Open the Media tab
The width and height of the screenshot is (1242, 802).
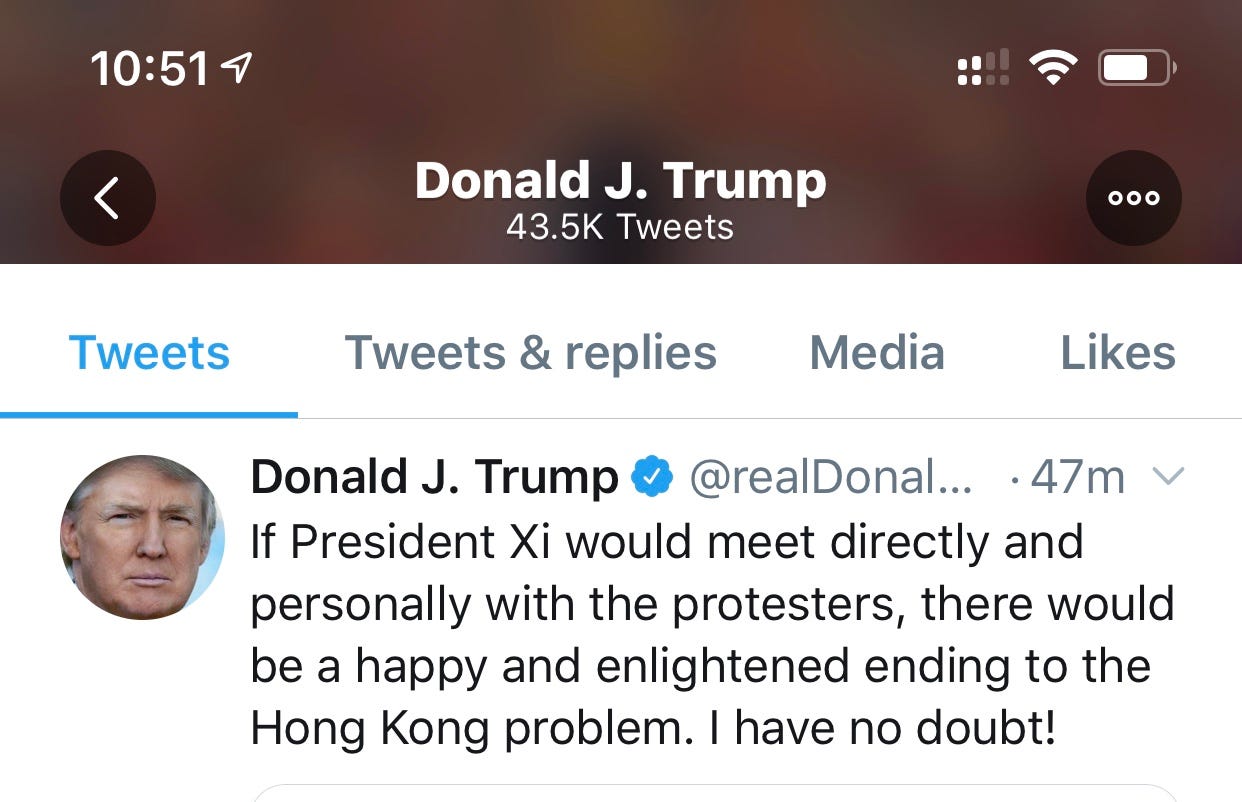click(x=877, y=353)
